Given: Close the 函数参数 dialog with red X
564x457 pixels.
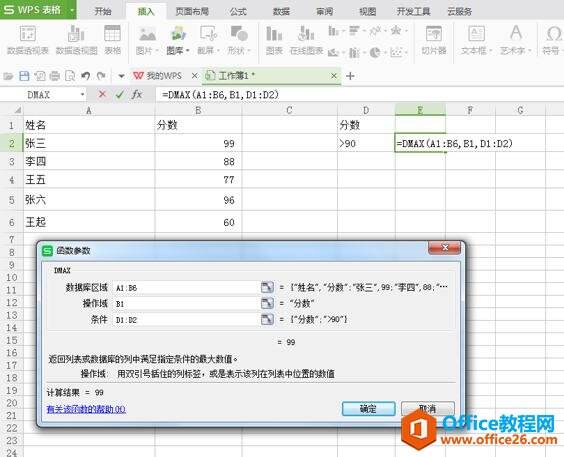Looking at the screenshot, I should 445,247.
